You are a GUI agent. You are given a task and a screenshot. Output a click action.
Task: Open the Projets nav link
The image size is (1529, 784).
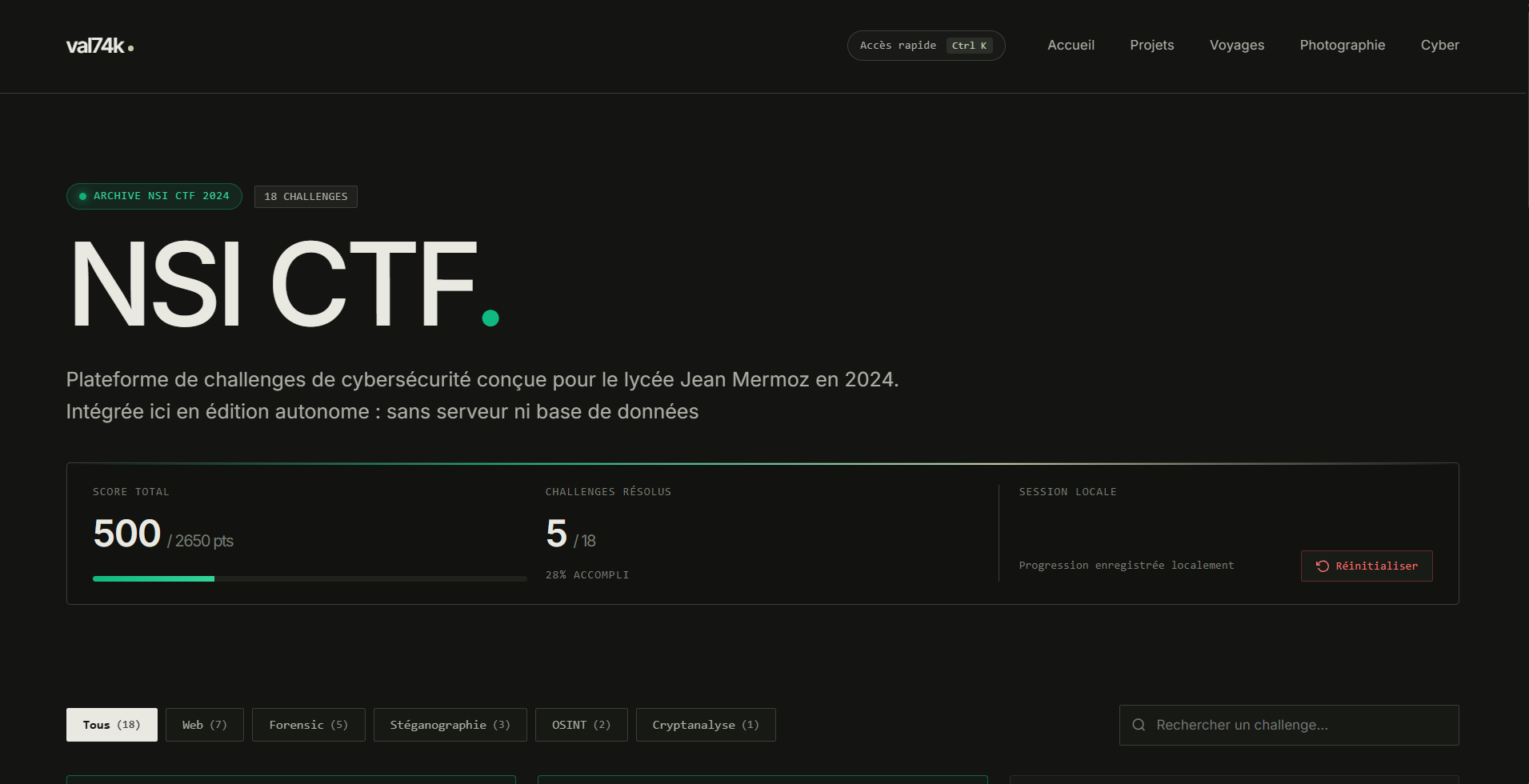(1151, 45)
